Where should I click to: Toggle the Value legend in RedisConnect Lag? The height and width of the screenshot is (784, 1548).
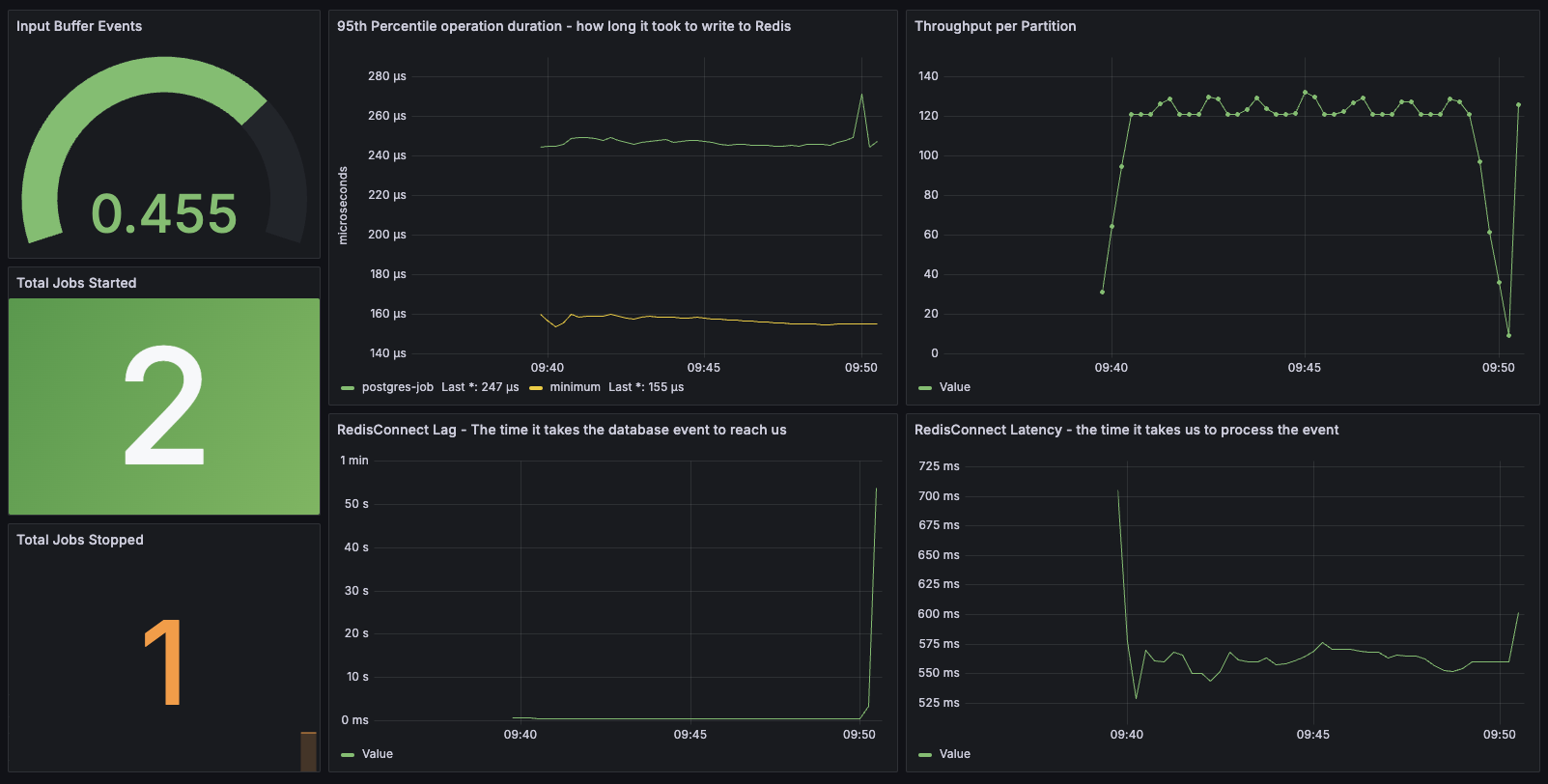378,754
